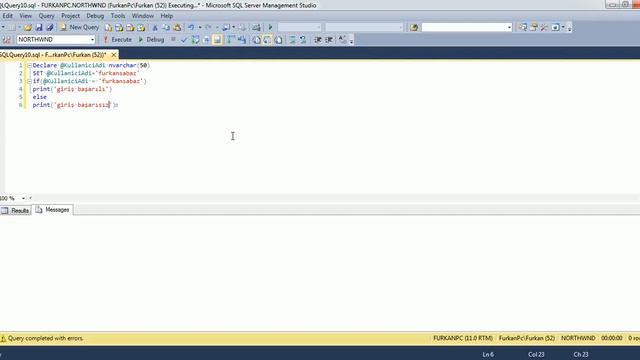The width and height of the screenshot is (640, 360).
Task: Click the wrench Toolbox icon
Action: tap(544, 28)
